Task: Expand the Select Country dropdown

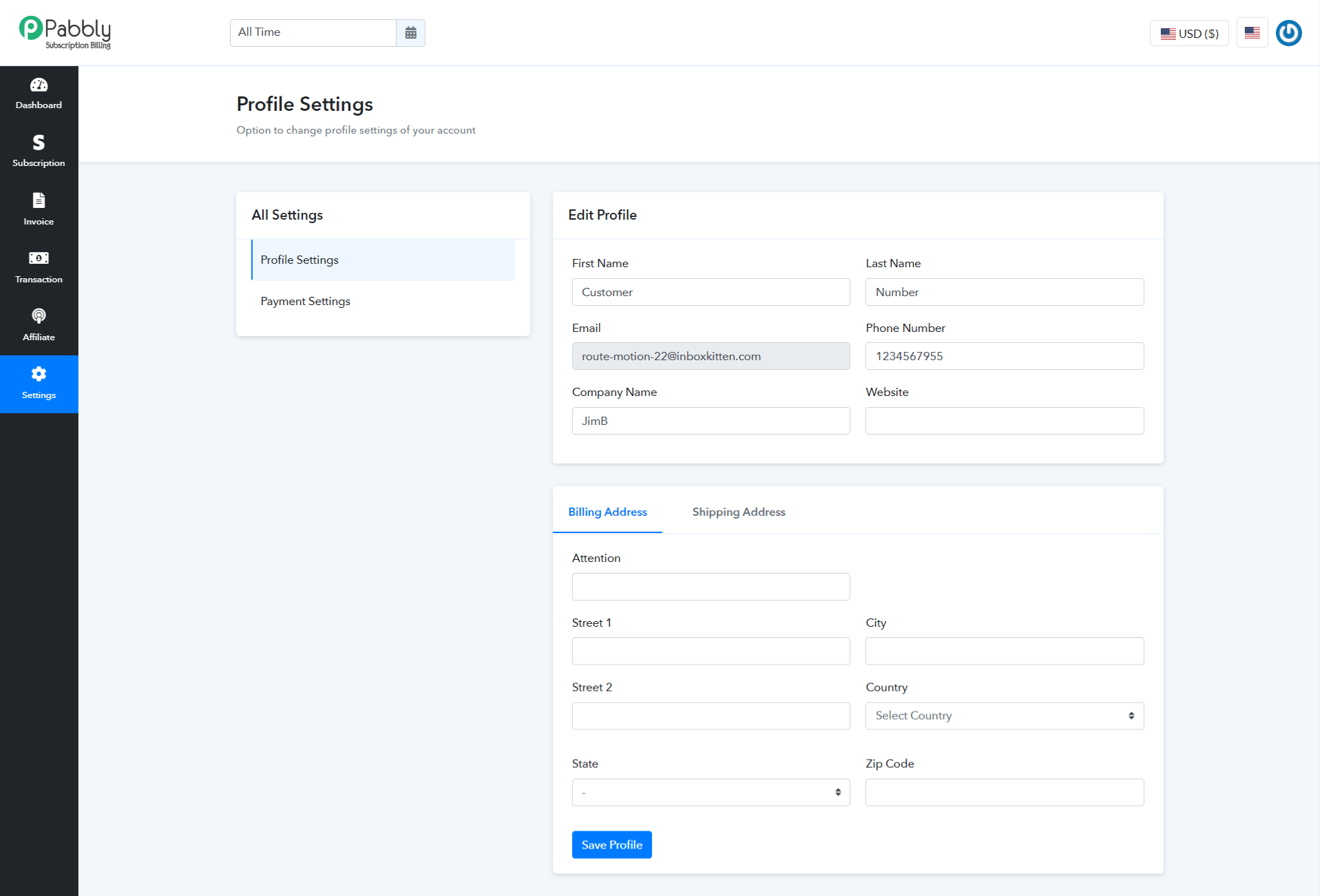Action: pos(1005,716)
